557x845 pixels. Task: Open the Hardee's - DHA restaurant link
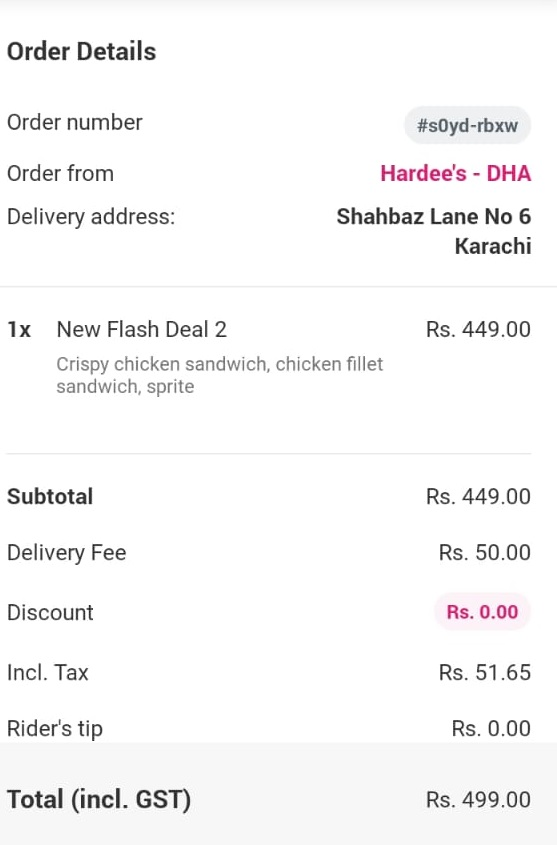[x=456, y=174]
